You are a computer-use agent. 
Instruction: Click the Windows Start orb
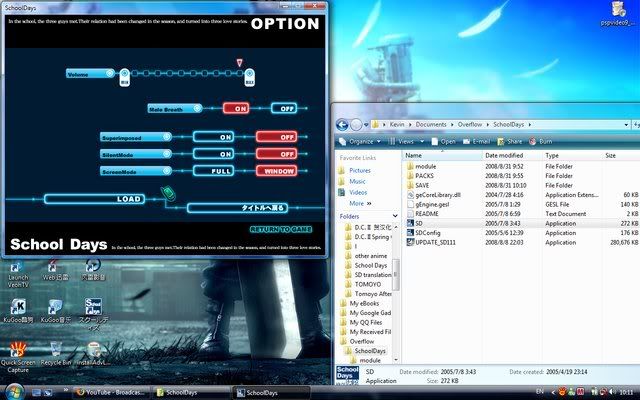coord(12,390)
